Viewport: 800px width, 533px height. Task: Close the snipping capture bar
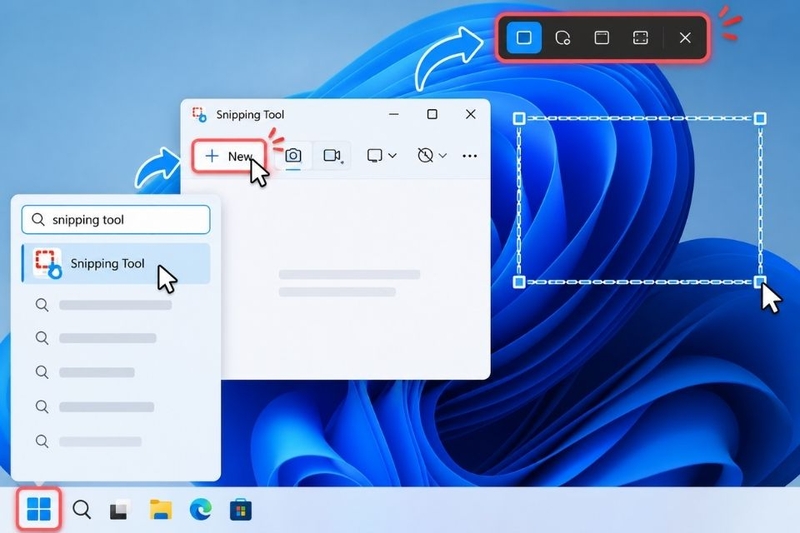coord(685,38)
